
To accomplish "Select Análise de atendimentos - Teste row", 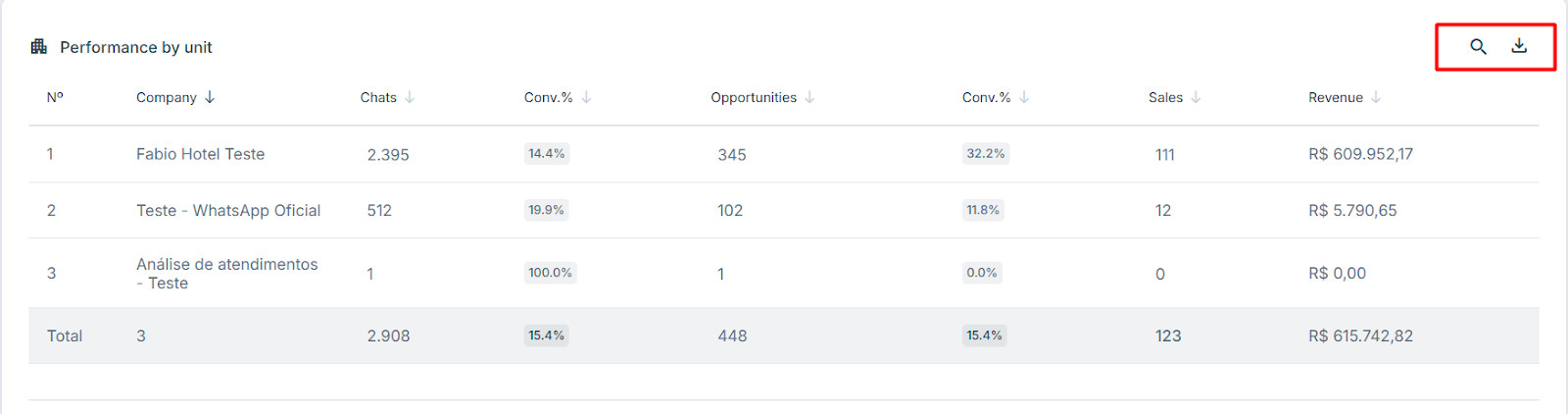I will (x=783, y=273).
